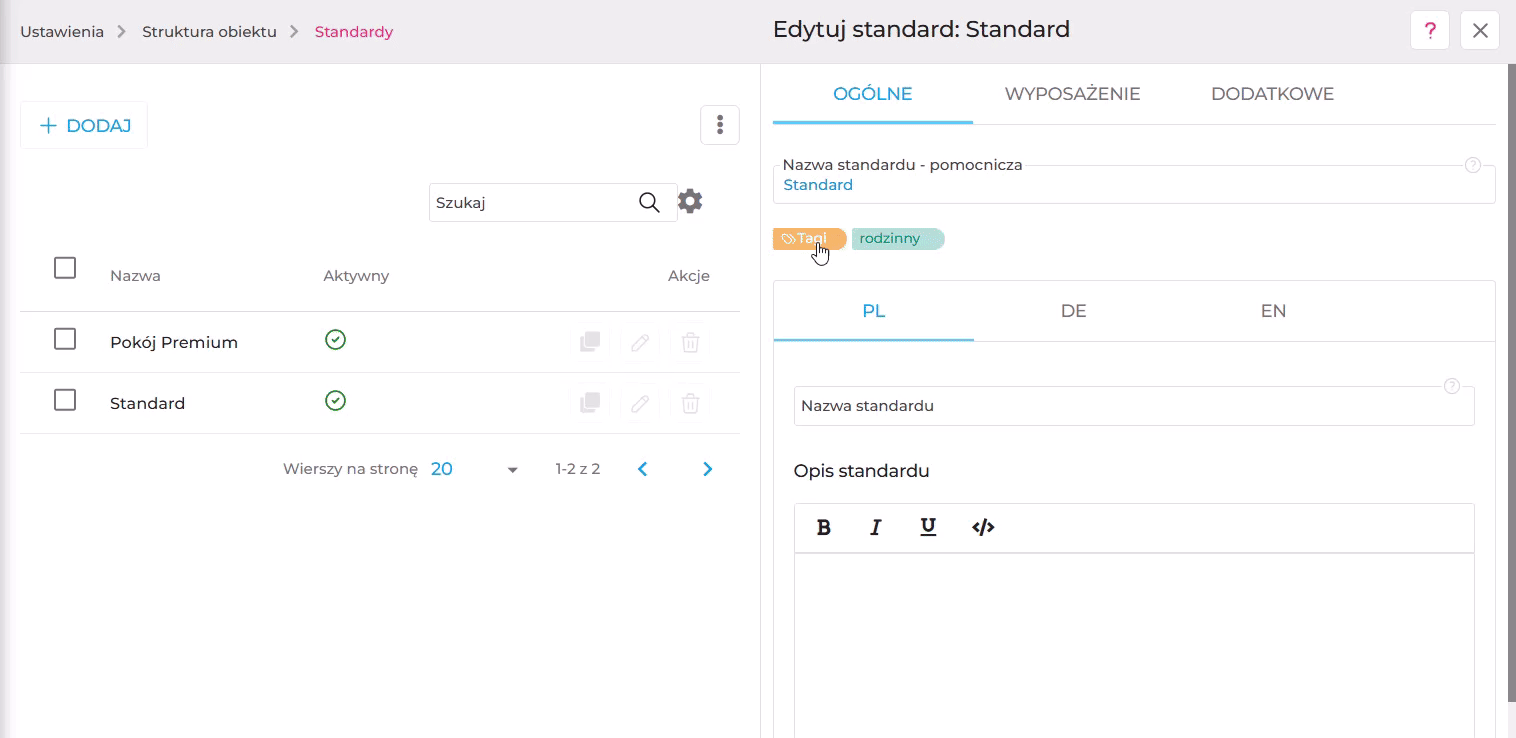Image resolution: width=1516 pixels, height=738 pixels.
Task: Click help icon above Nazwa standardu field
Action: coord(1452,386)
